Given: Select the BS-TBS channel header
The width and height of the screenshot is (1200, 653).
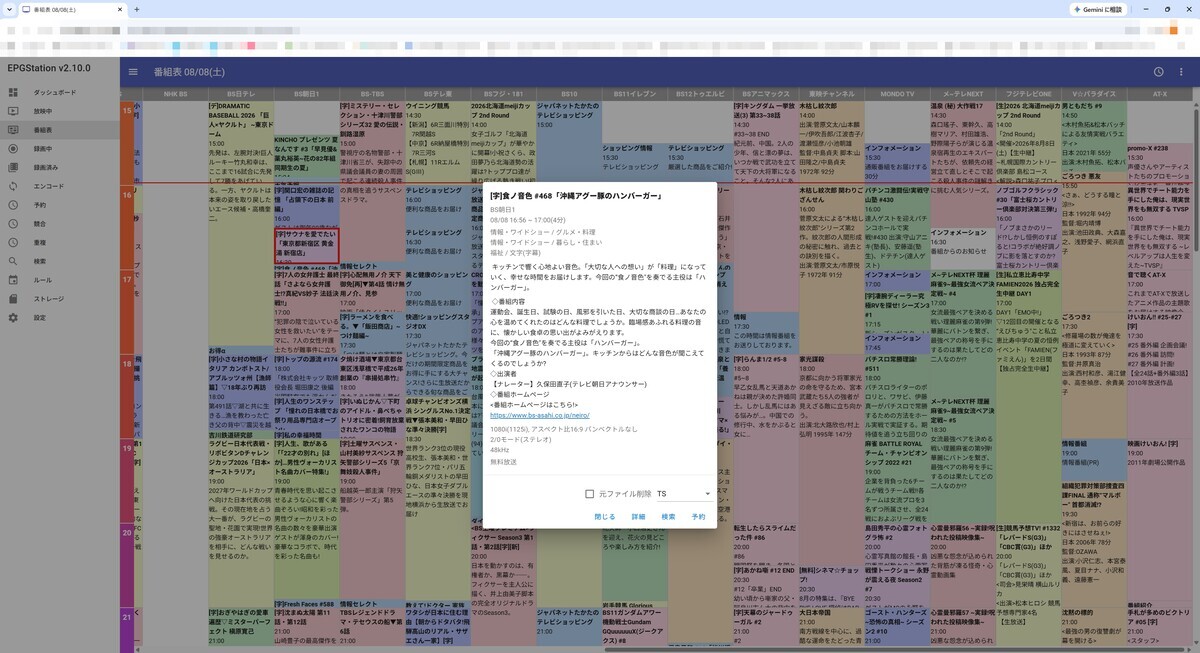Looking at the screenshot, I should click(x=371, y=94).
